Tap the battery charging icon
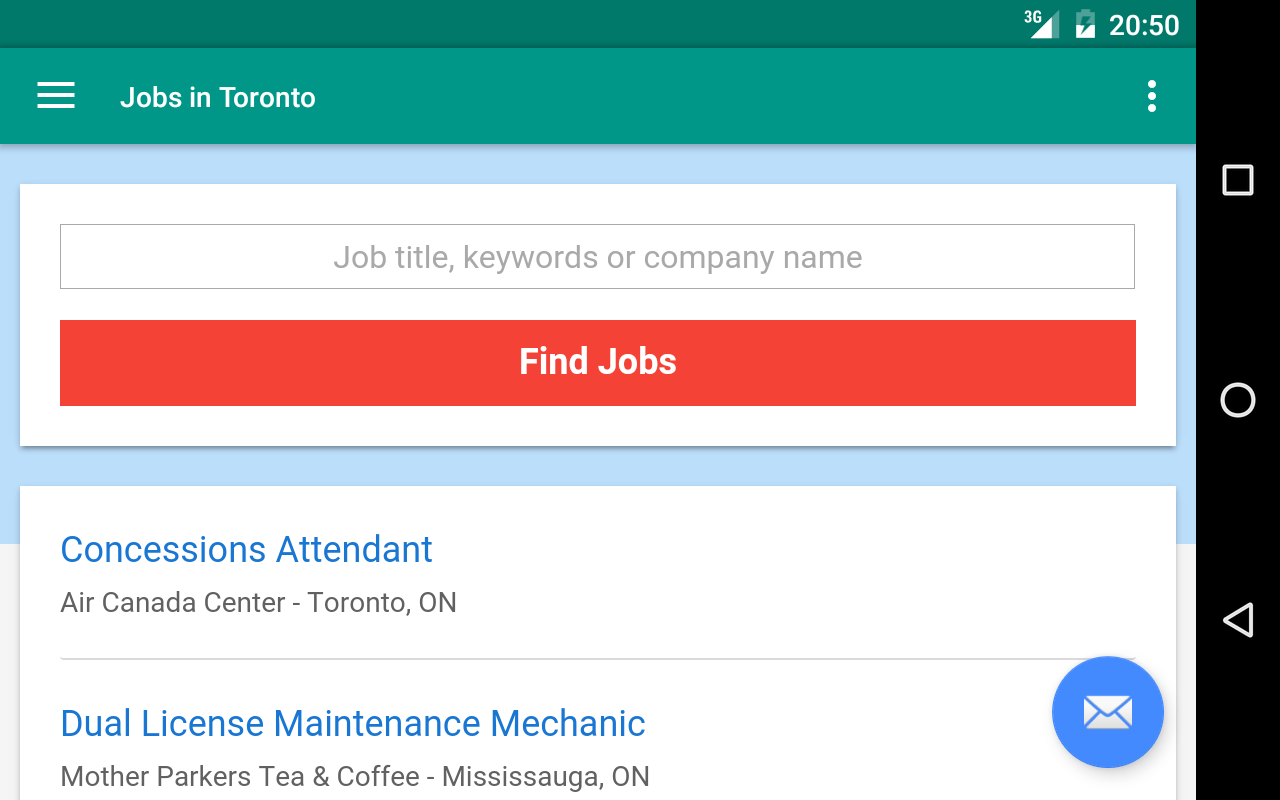 click(x=1085, y=23)
